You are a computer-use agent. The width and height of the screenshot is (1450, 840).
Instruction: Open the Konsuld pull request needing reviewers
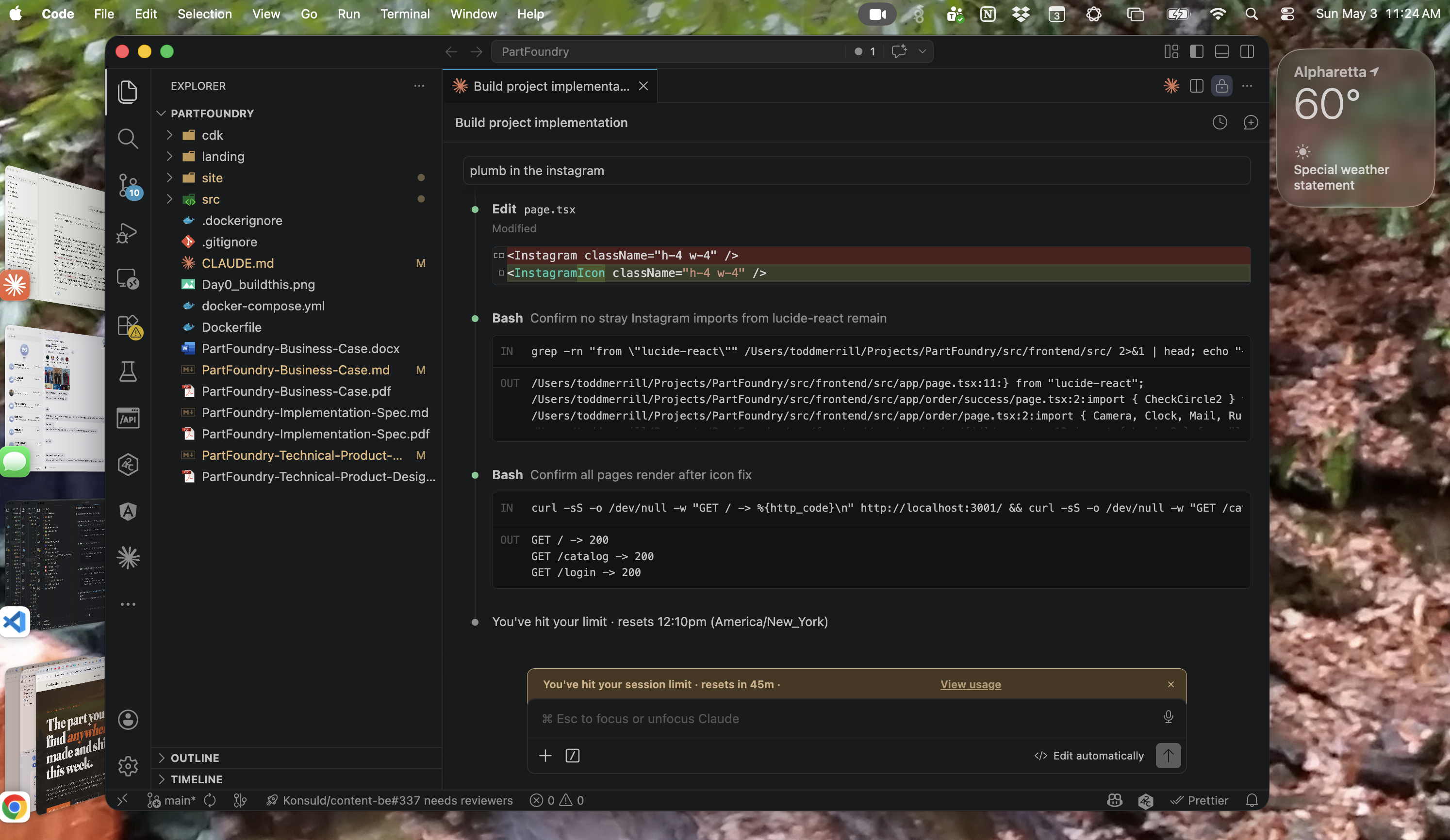(389, 800)
